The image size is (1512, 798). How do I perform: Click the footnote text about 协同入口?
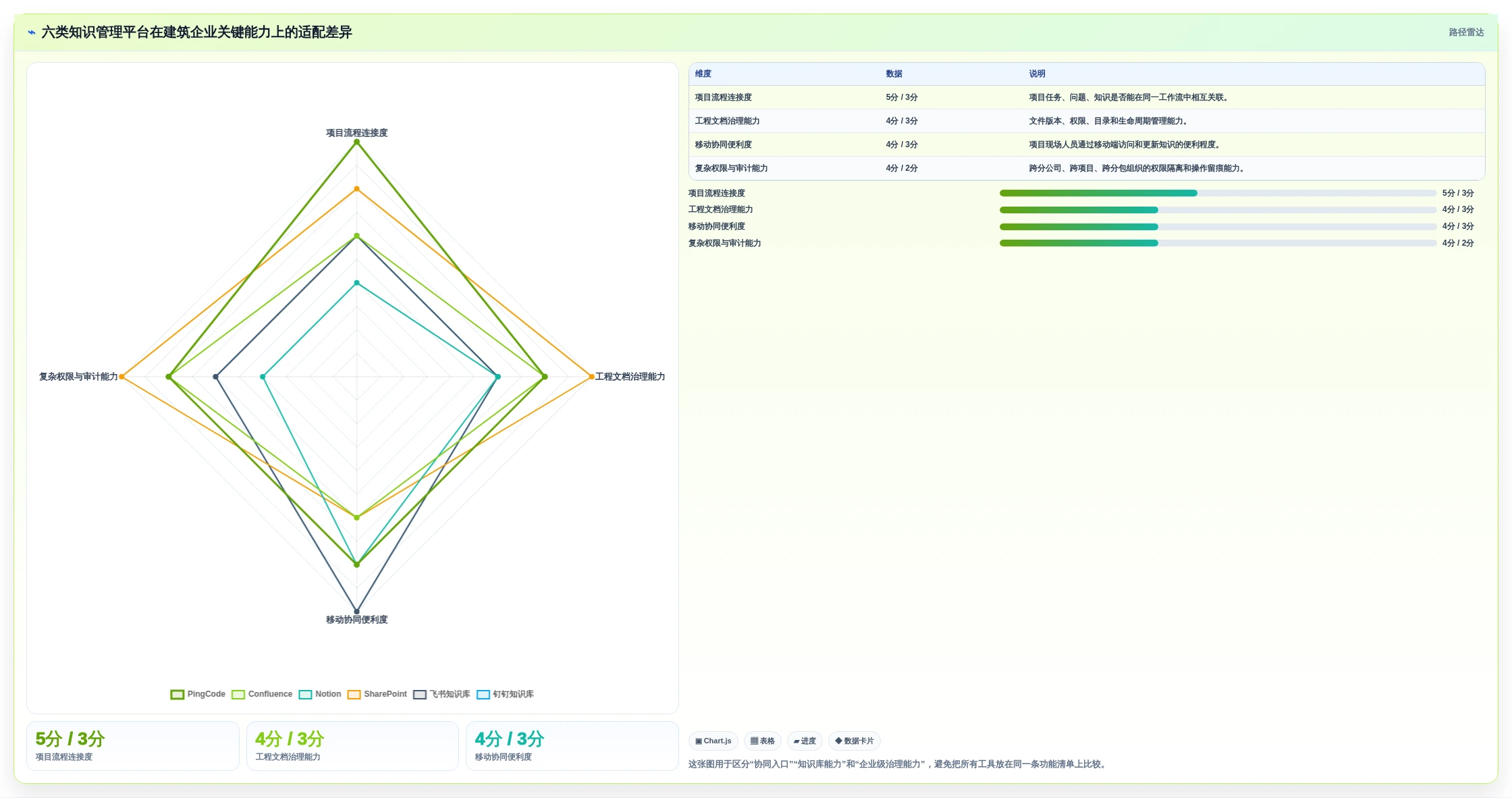pos(898,764)
